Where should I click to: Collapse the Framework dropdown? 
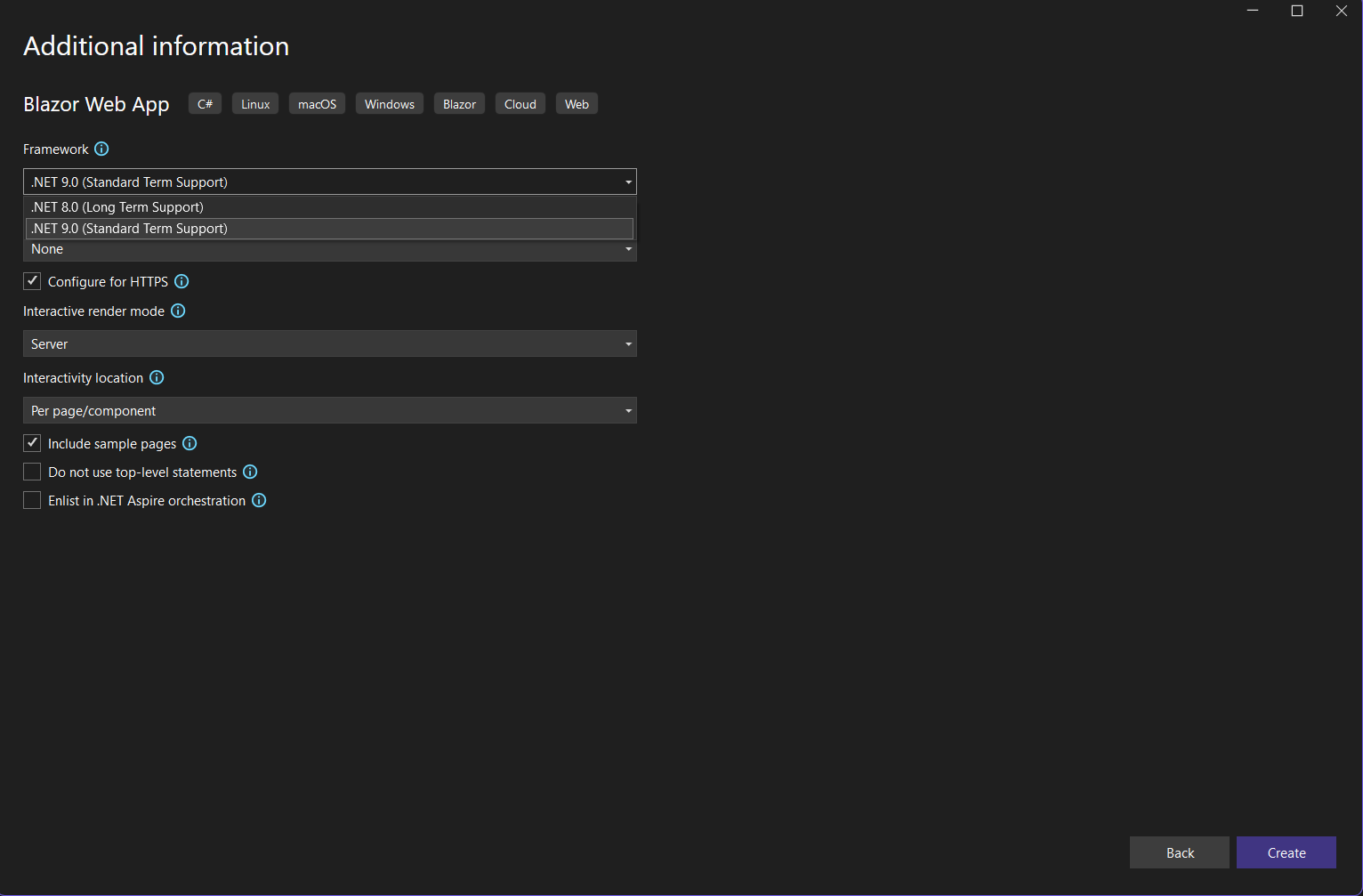[330, 182]
